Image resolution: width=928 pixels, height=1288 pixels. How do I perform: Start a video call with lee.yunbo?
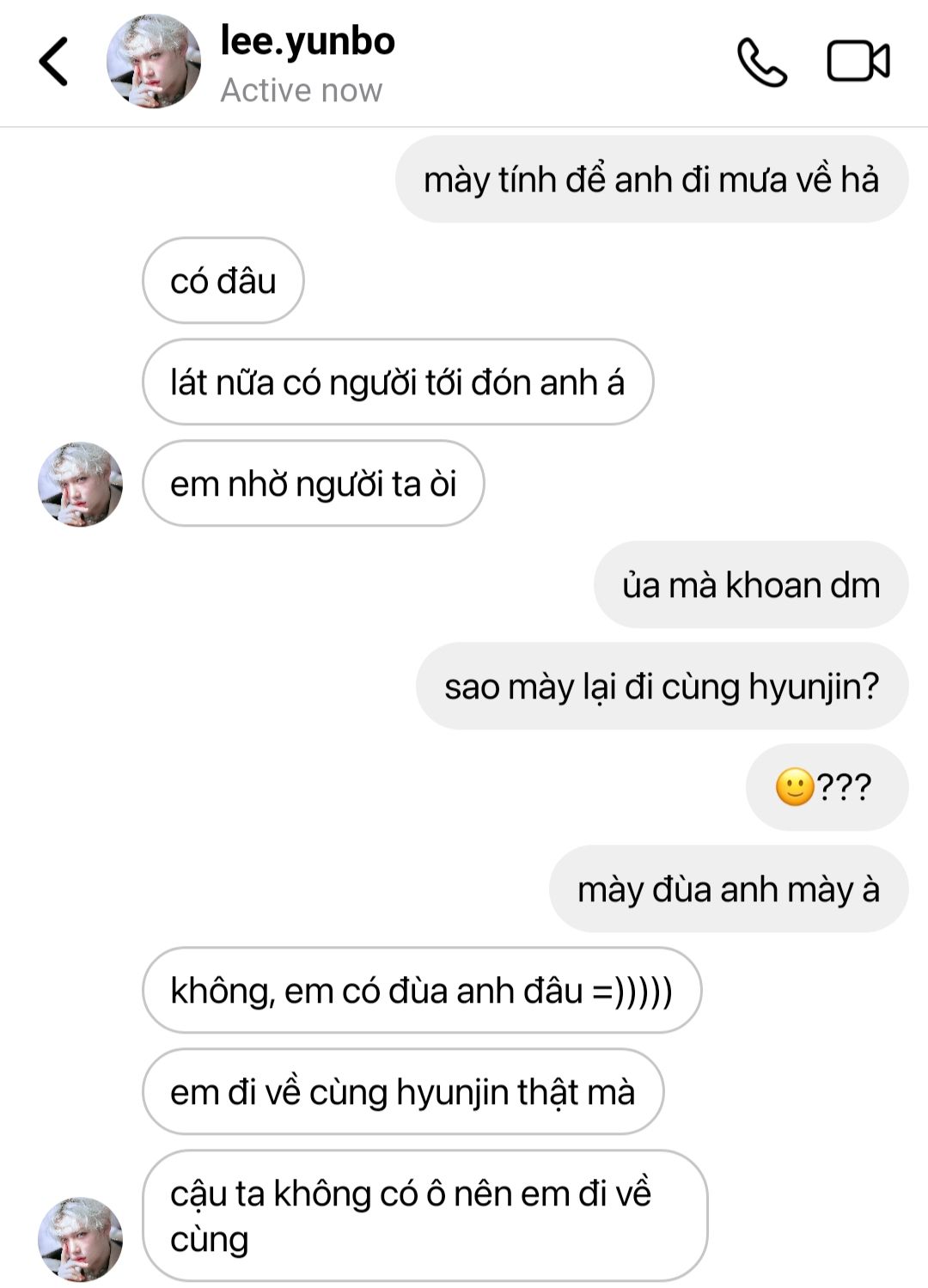(858, 62)
